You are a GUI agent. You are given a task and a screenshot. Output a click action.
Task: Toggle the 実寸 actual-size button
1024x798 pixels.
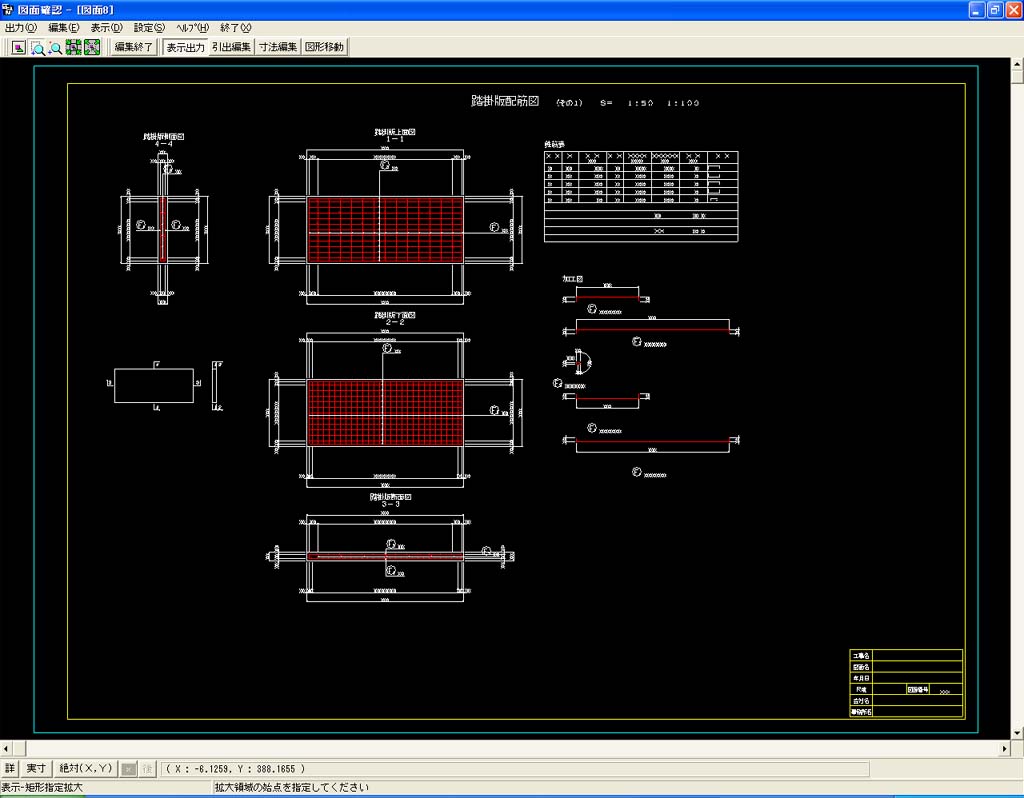click(36, 768)
